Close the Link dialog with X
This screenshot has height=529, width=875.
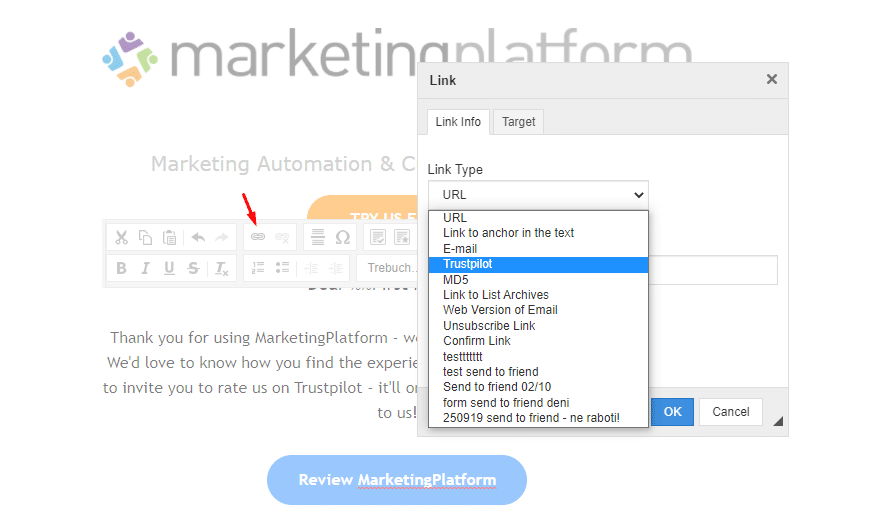(x=772, y=79)
